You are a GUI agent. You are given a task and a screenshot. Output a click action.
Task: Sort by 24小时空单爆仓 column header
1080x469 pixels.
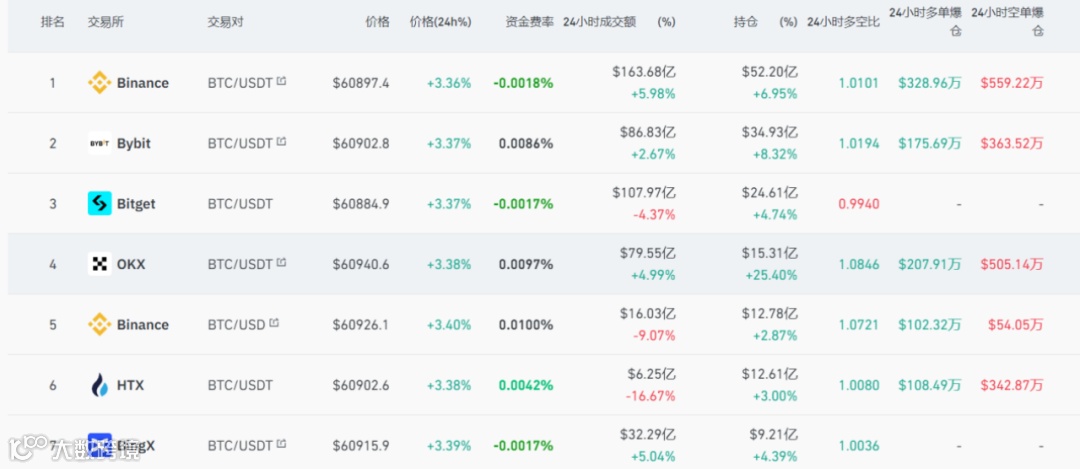coord(1007,23)
